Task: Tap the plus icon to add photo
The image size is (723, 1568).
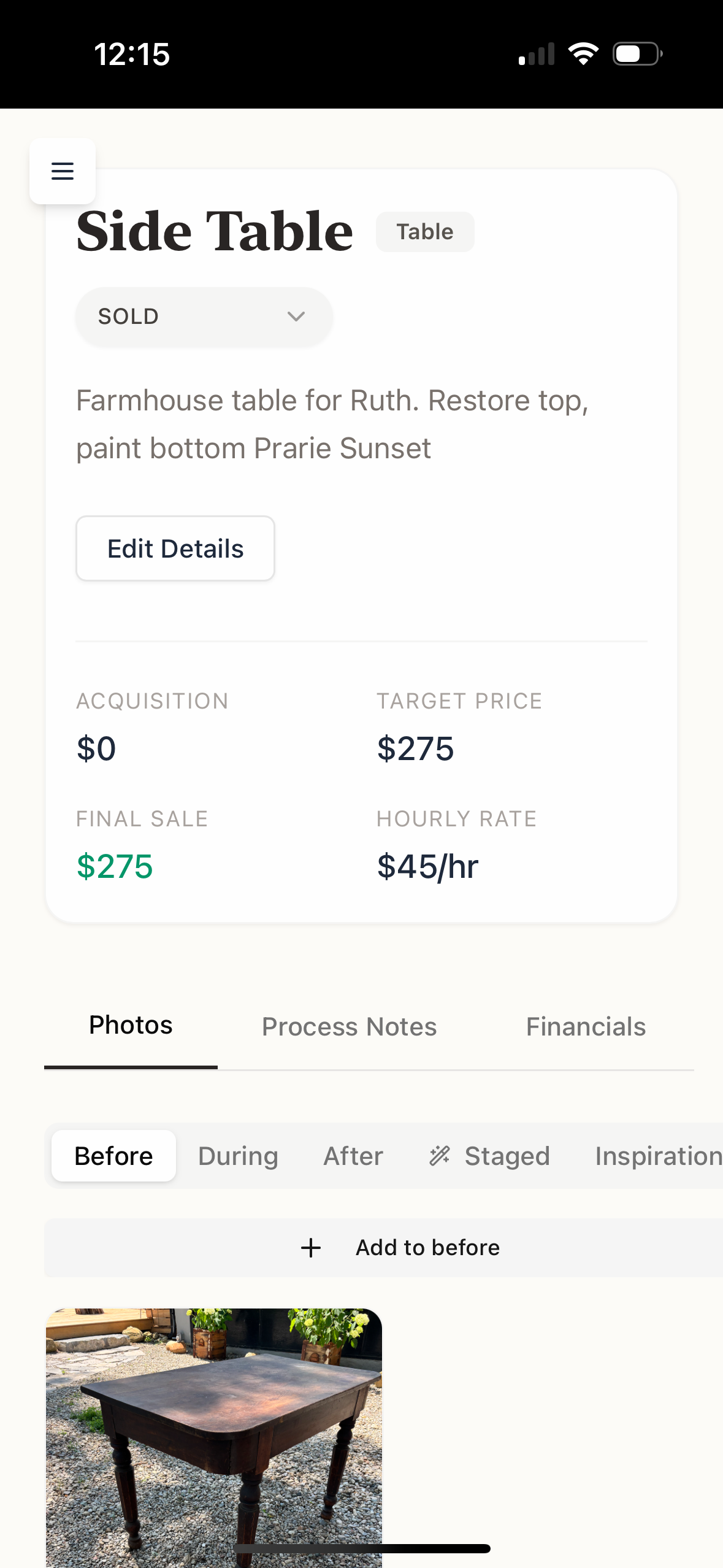Action: (x=311, y=1248)
